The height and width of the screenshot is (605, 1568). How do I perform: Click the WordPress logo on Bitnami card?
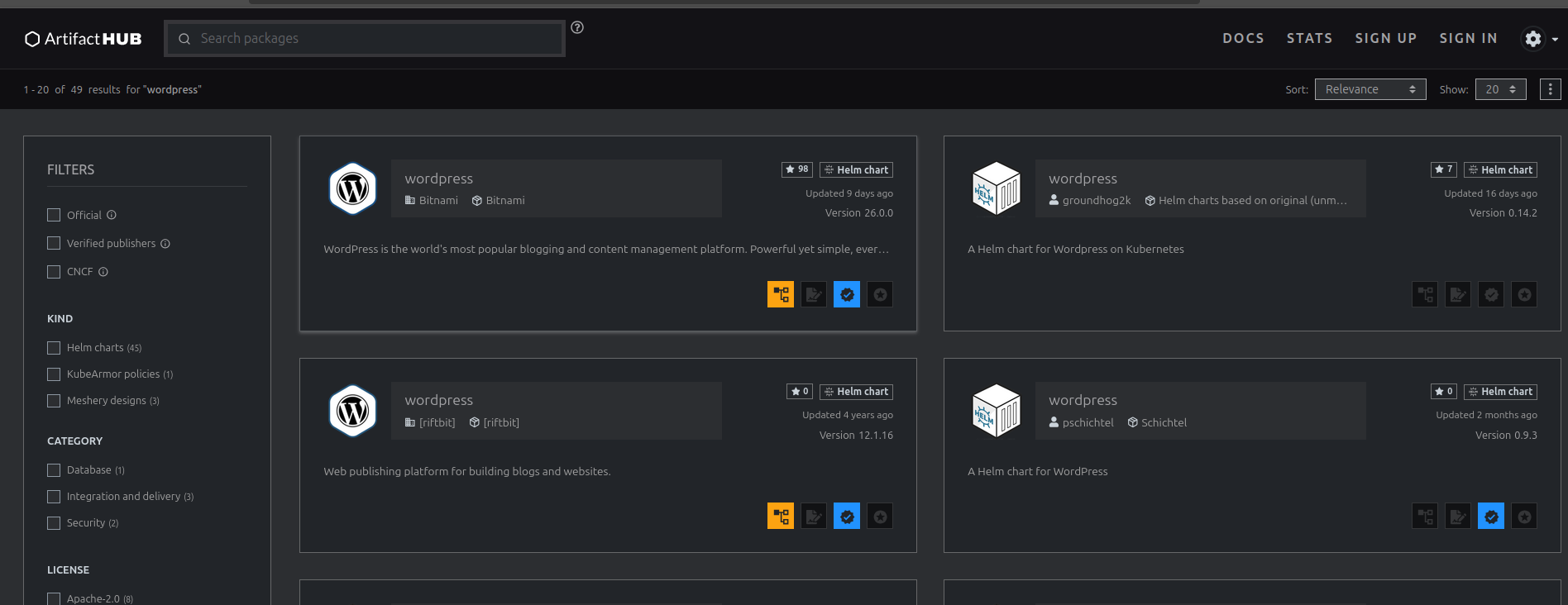pos(353,188)
